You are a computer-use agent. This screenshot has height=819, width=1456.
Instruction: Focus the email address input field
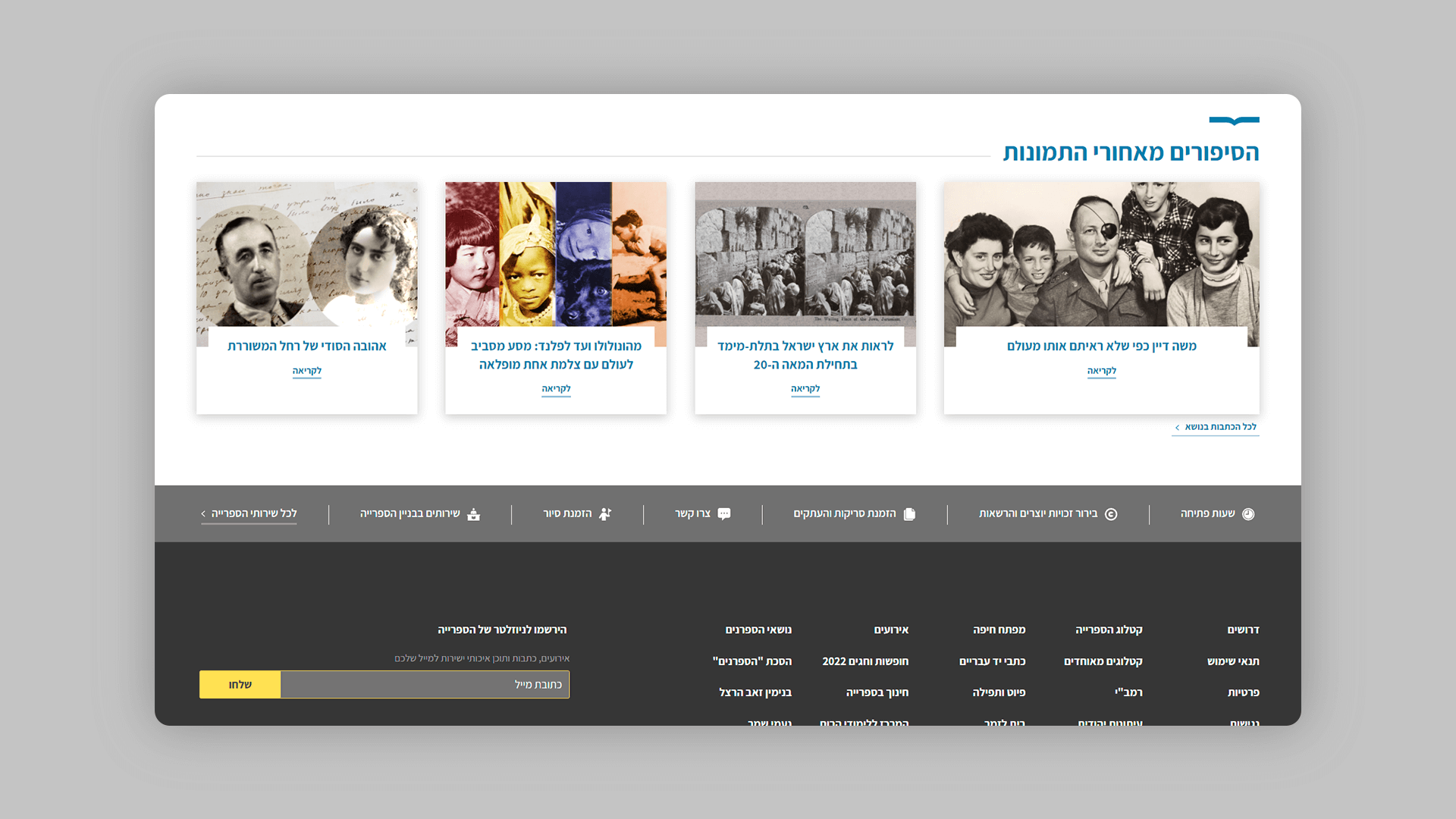[425, 685]
